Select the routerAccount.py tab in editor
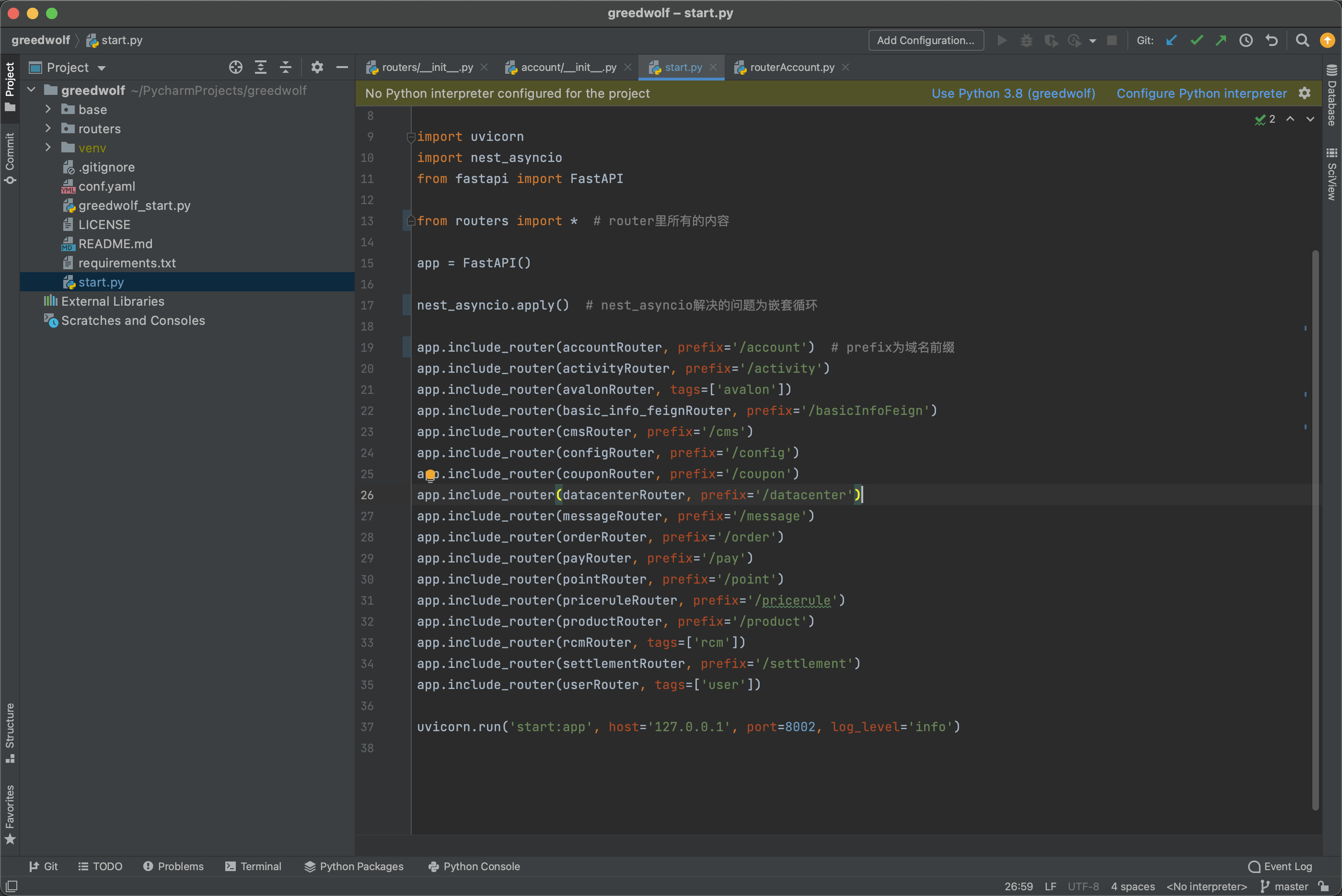Viewport: 1342px width, 896px height. click(x=792, y=67)
